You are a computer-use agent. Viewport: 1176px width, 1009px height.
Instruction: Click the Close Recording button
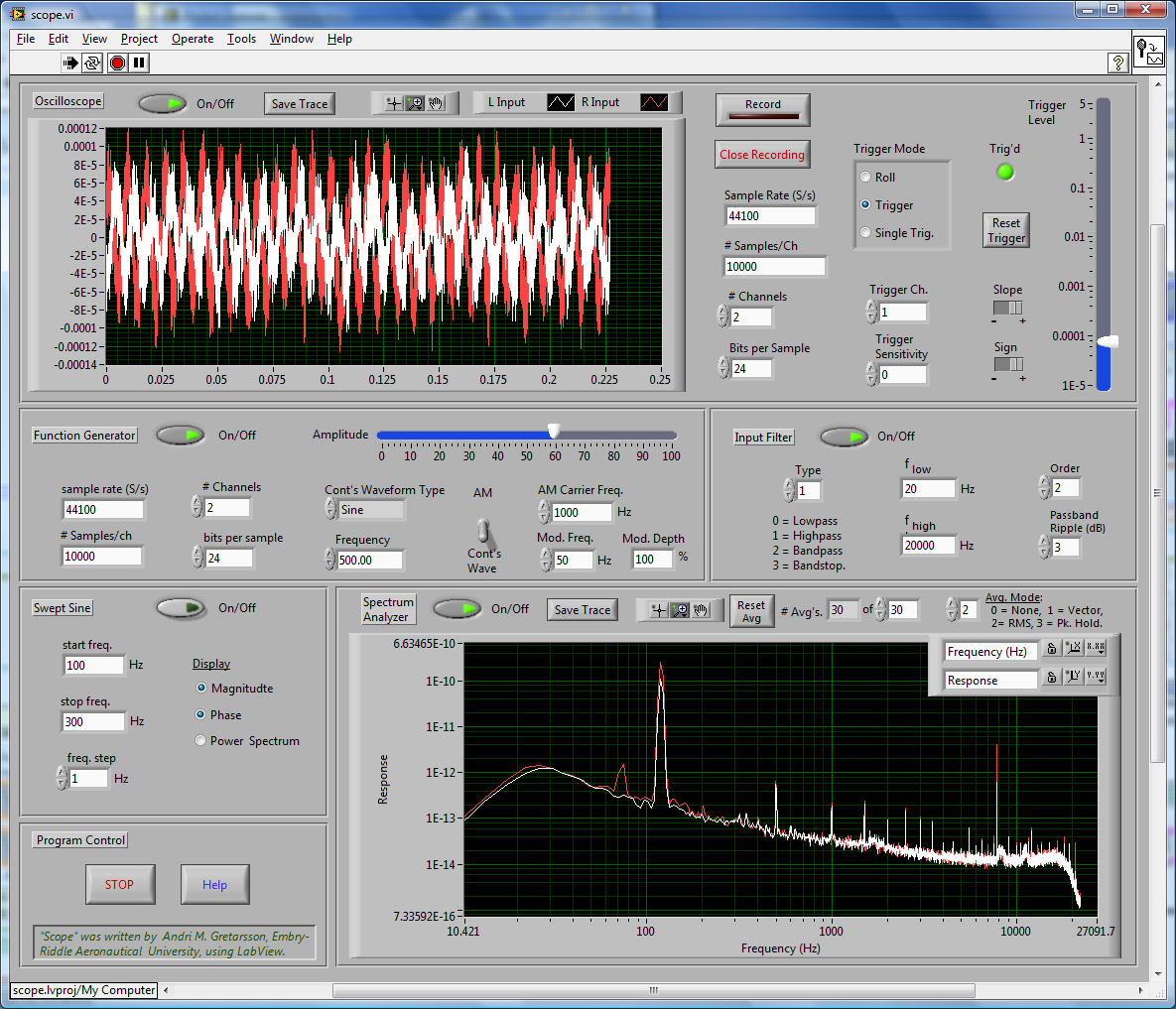click(762, 154)
